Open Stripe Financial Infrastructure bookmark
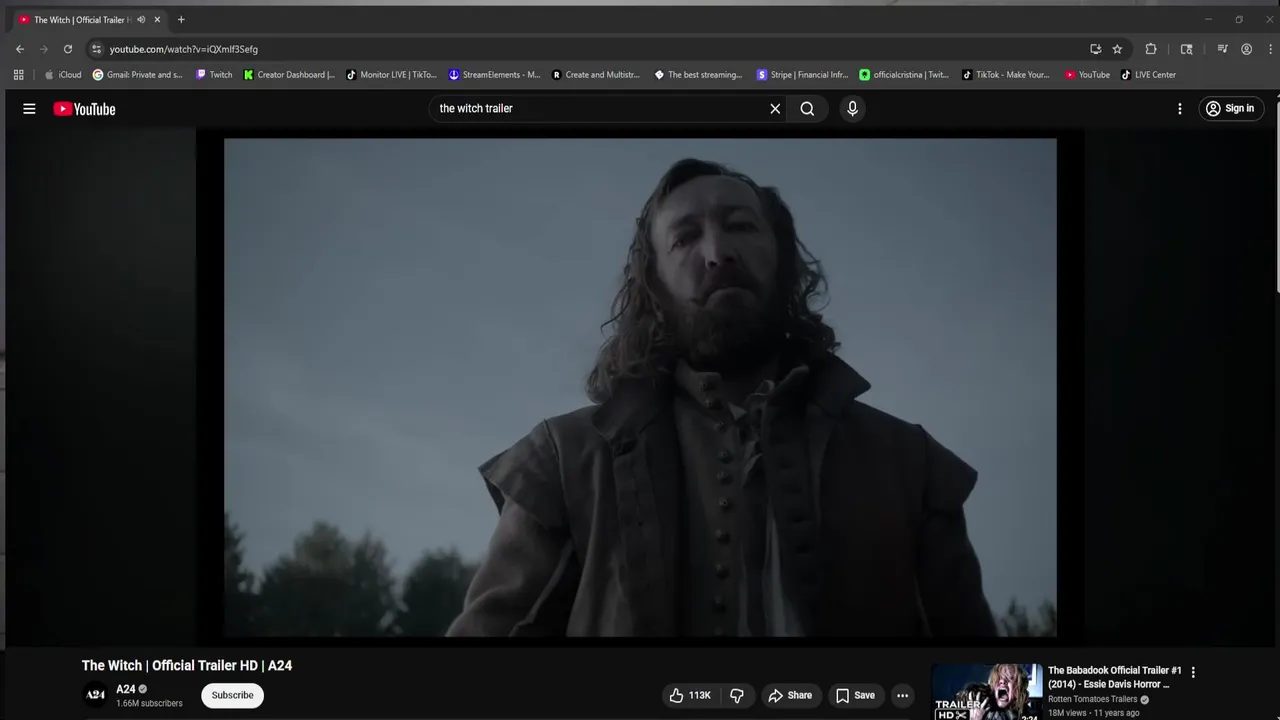 [x=802, y=75]
